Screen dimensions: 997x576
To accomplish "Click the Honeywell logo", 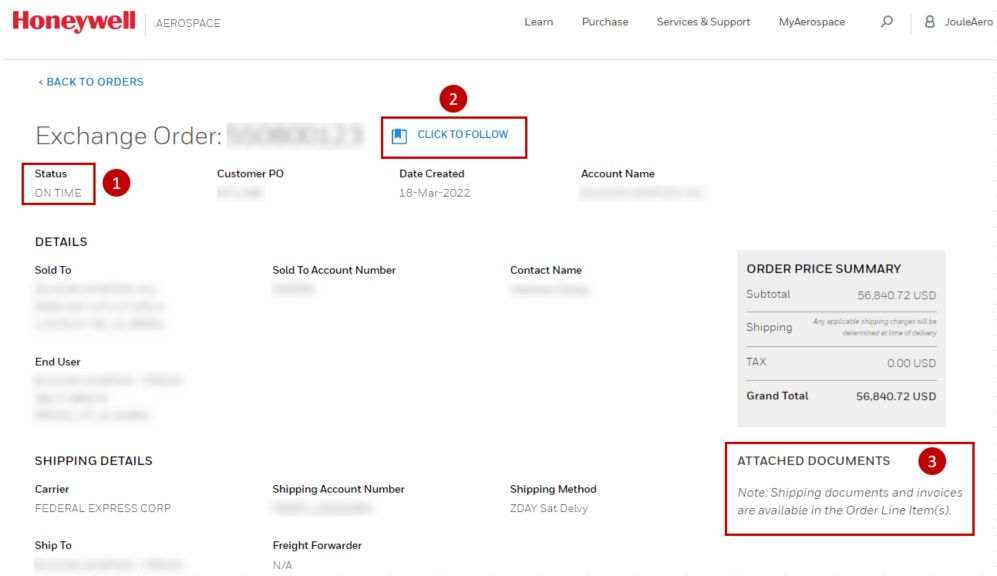I will (73, 22).
